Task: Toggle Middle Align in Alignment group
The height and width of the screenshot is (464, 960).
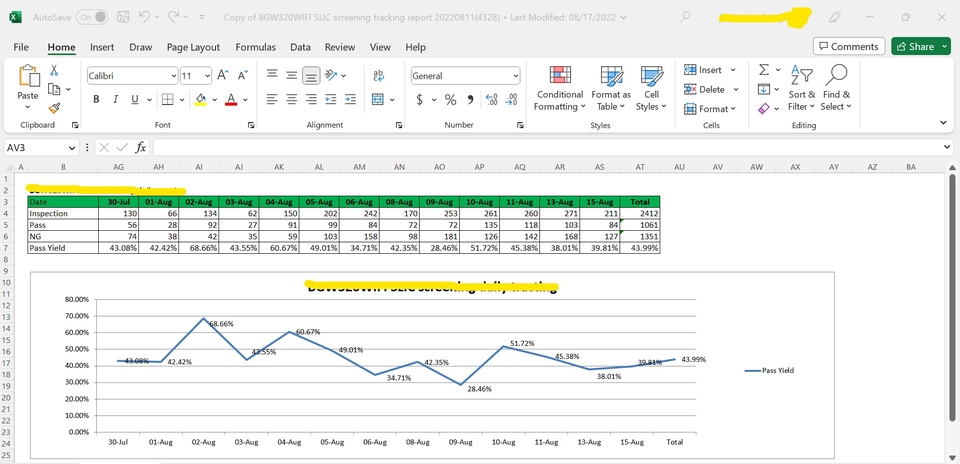Action: (x=292, y=76)
